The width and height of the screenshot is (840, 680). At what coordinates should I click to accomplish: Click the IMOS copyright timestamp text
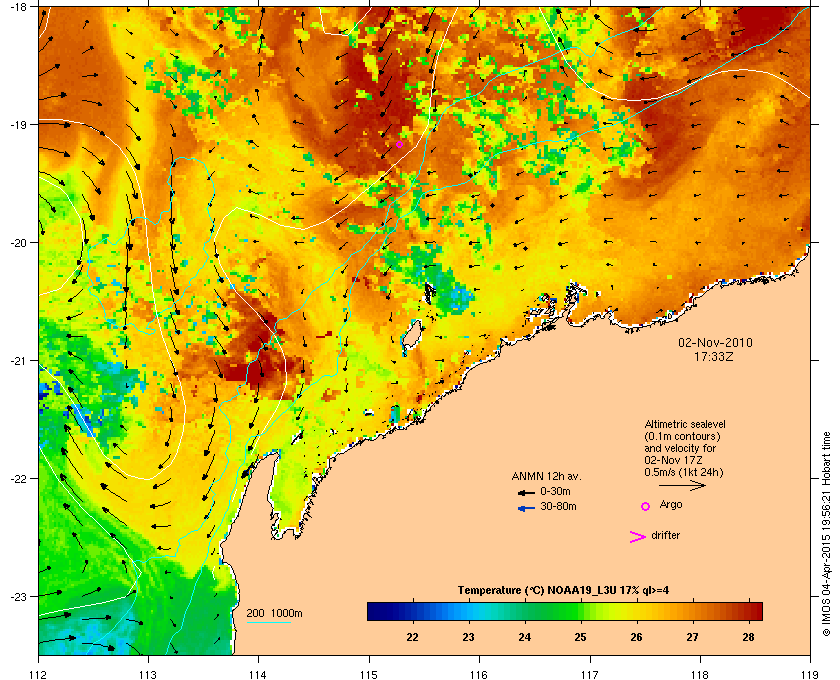click(x=826, y=535)
